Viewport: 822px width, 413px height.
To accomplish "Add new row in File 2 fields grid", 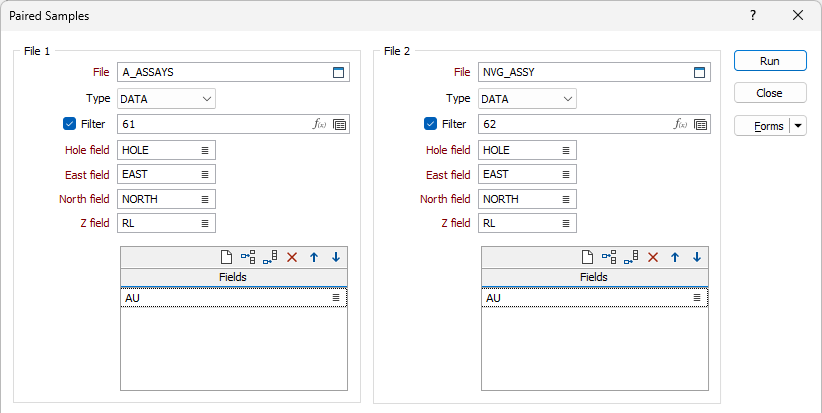I will pos(588,257).
